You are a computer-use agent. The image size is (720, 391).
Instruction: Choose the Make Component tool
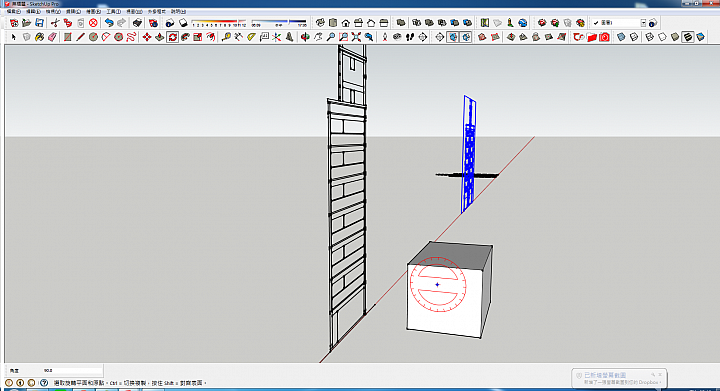(x=26, y=37)
